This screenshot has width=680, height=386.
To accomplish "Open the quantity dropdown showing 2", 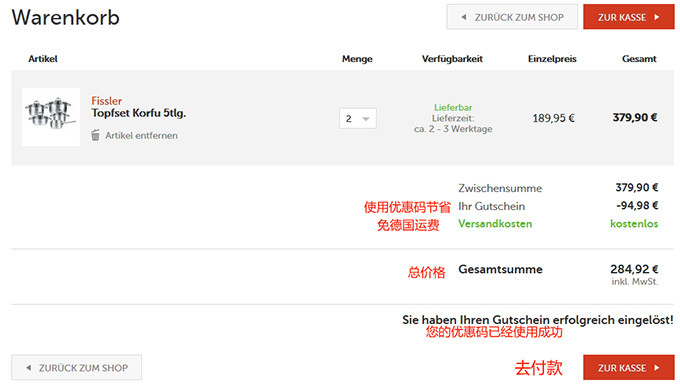I will [x=358, y=119].
